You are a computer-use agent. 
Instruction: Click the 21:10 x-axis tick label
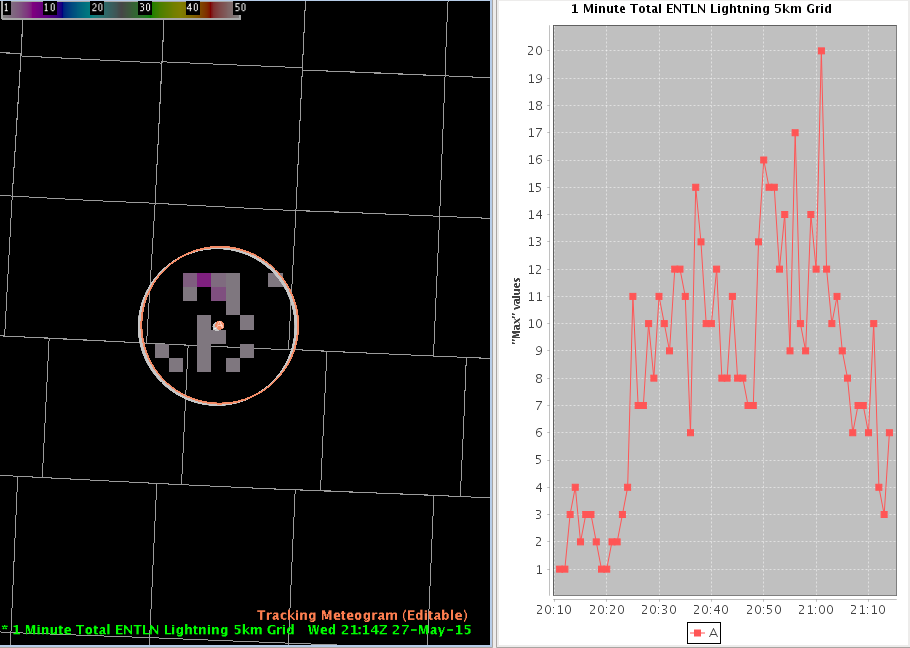click(x=868, y=610)
